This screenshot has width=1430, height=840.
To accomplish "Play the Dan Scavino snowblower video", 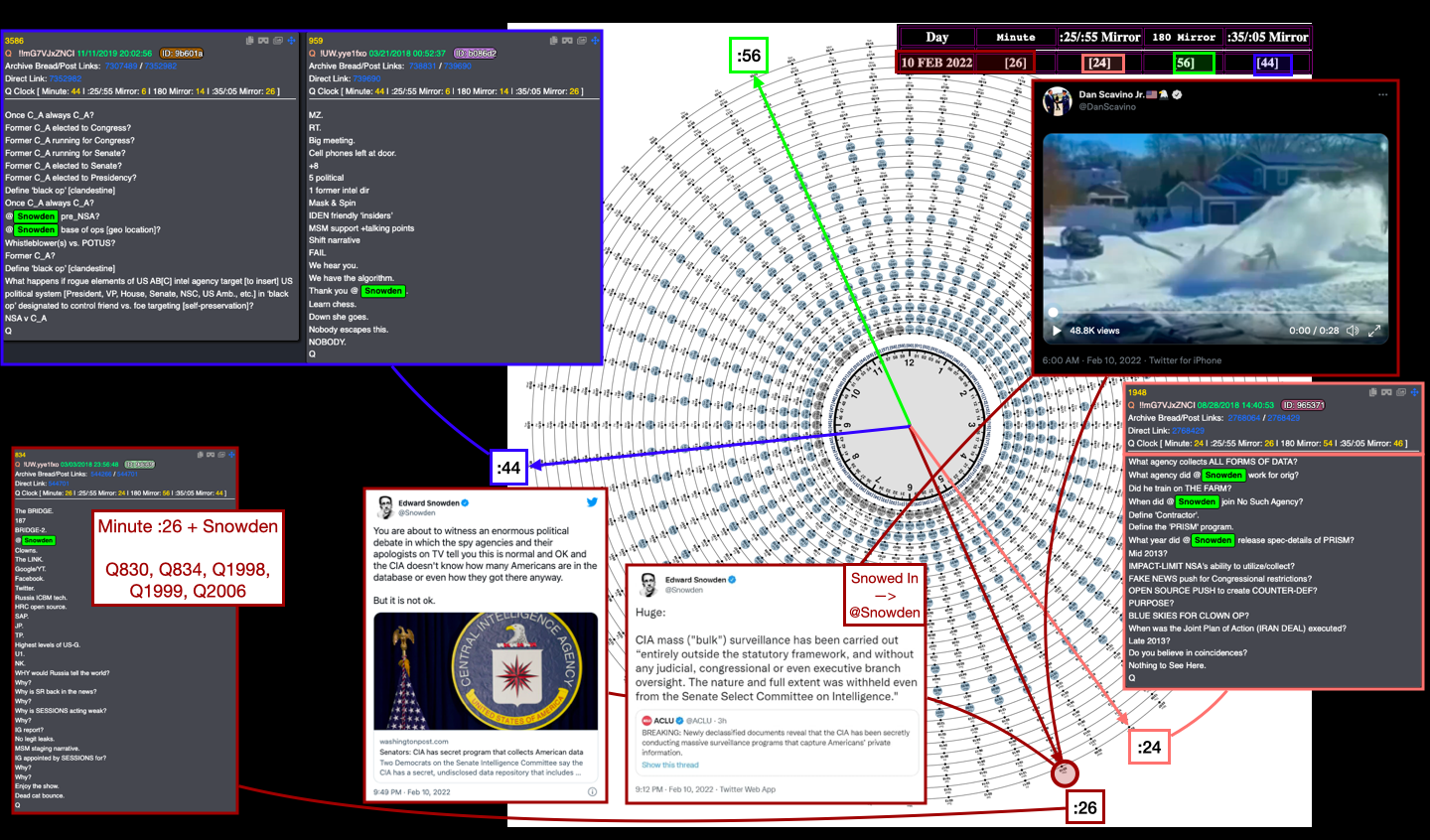I will coord(1057,331).
